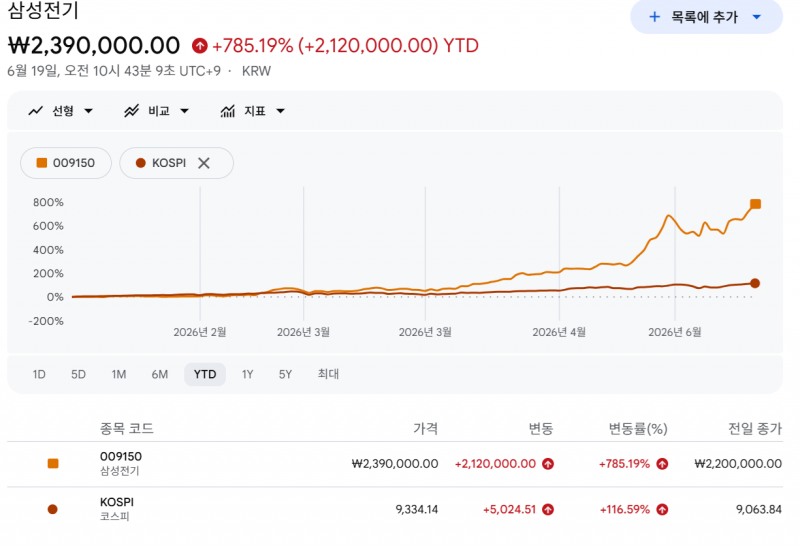Image resolution: width=800 pixels, height=546 pixels.
Task: Click the 삼성전기 name under 009150 in the table
Action: point(119,471)
